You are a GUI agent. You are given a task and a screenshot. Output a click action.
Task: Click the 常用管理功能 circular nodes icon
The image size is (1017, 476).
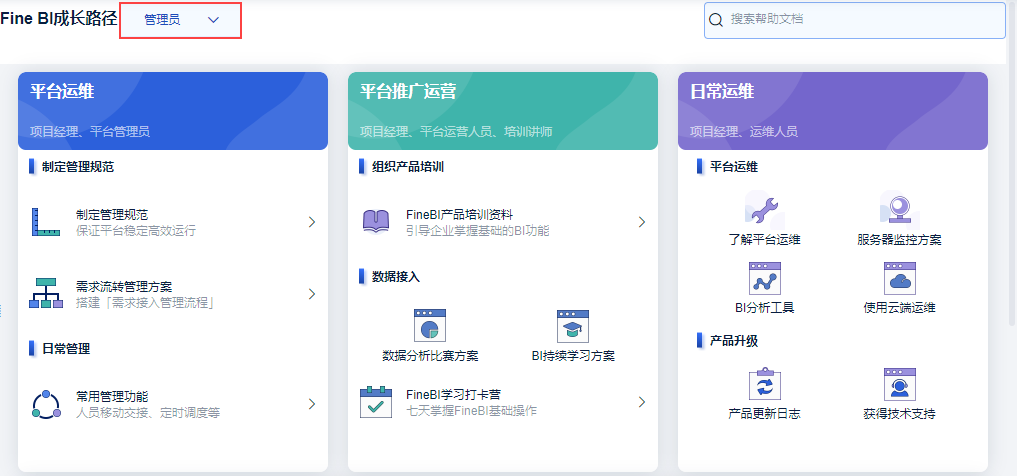click(46, 403)
